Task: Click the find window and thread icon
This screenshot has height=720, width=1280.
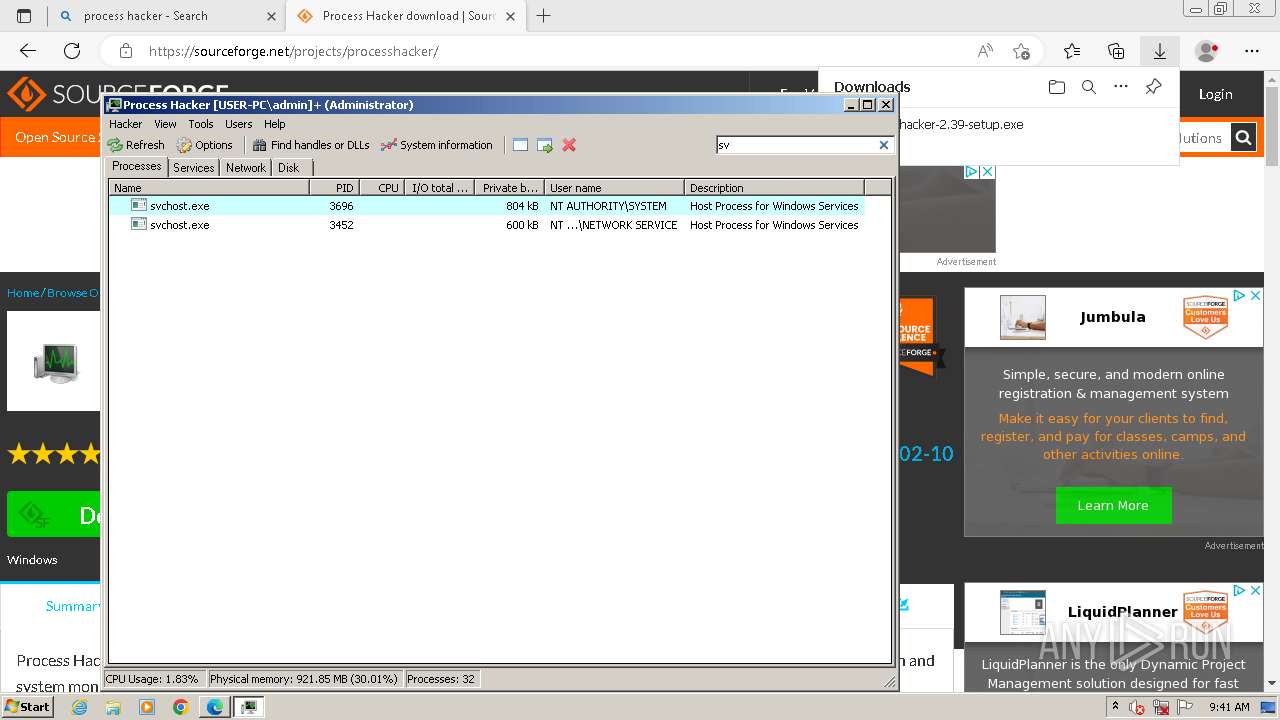Action: (545, 145)
